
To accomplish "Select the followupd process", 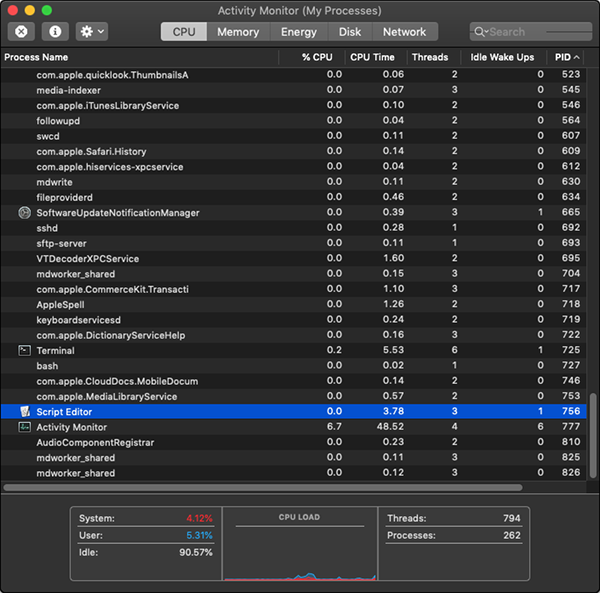I will pyautogui.click(x=293, y=121).
